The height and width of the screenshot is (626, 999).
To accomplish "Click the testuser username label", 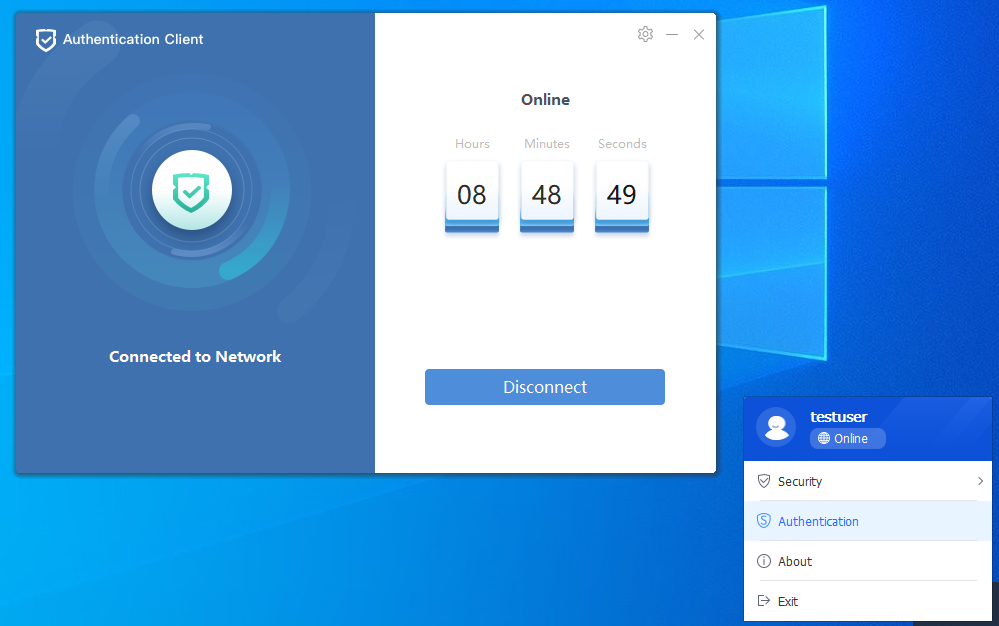I will tap(838, 417).
